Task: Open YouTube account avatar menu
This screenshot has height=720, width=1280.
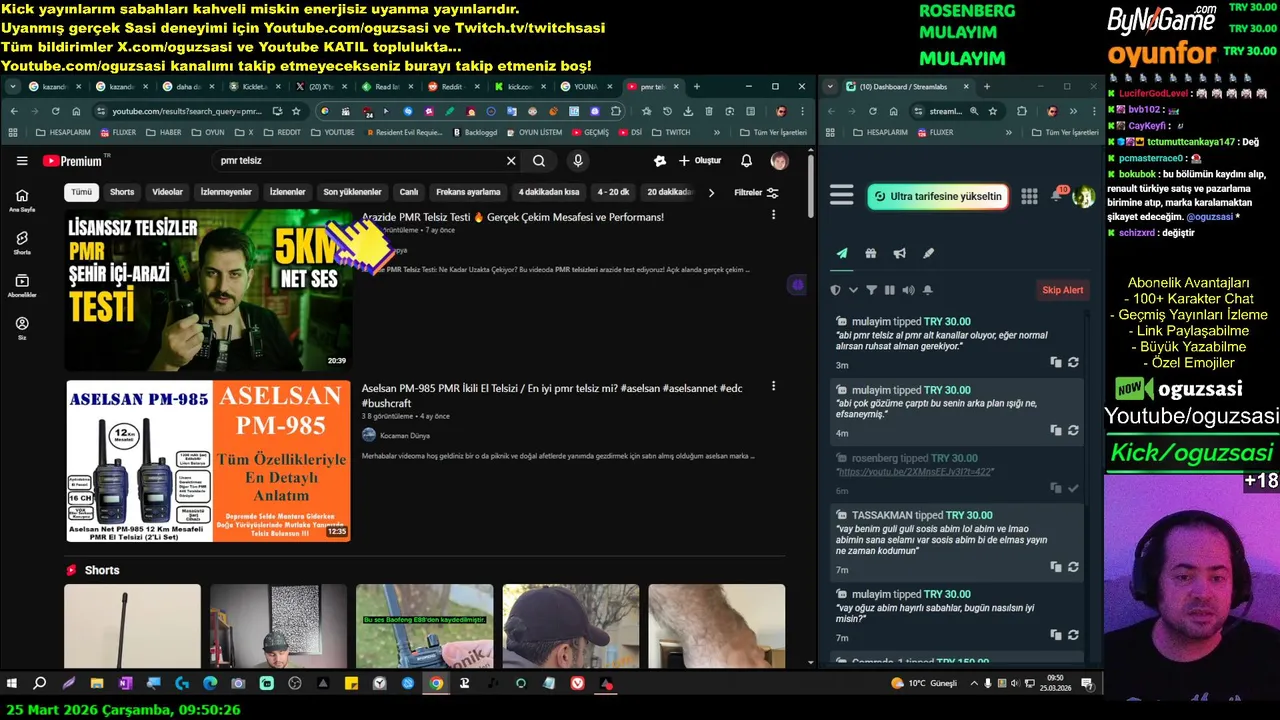Action: coord(779,161)
